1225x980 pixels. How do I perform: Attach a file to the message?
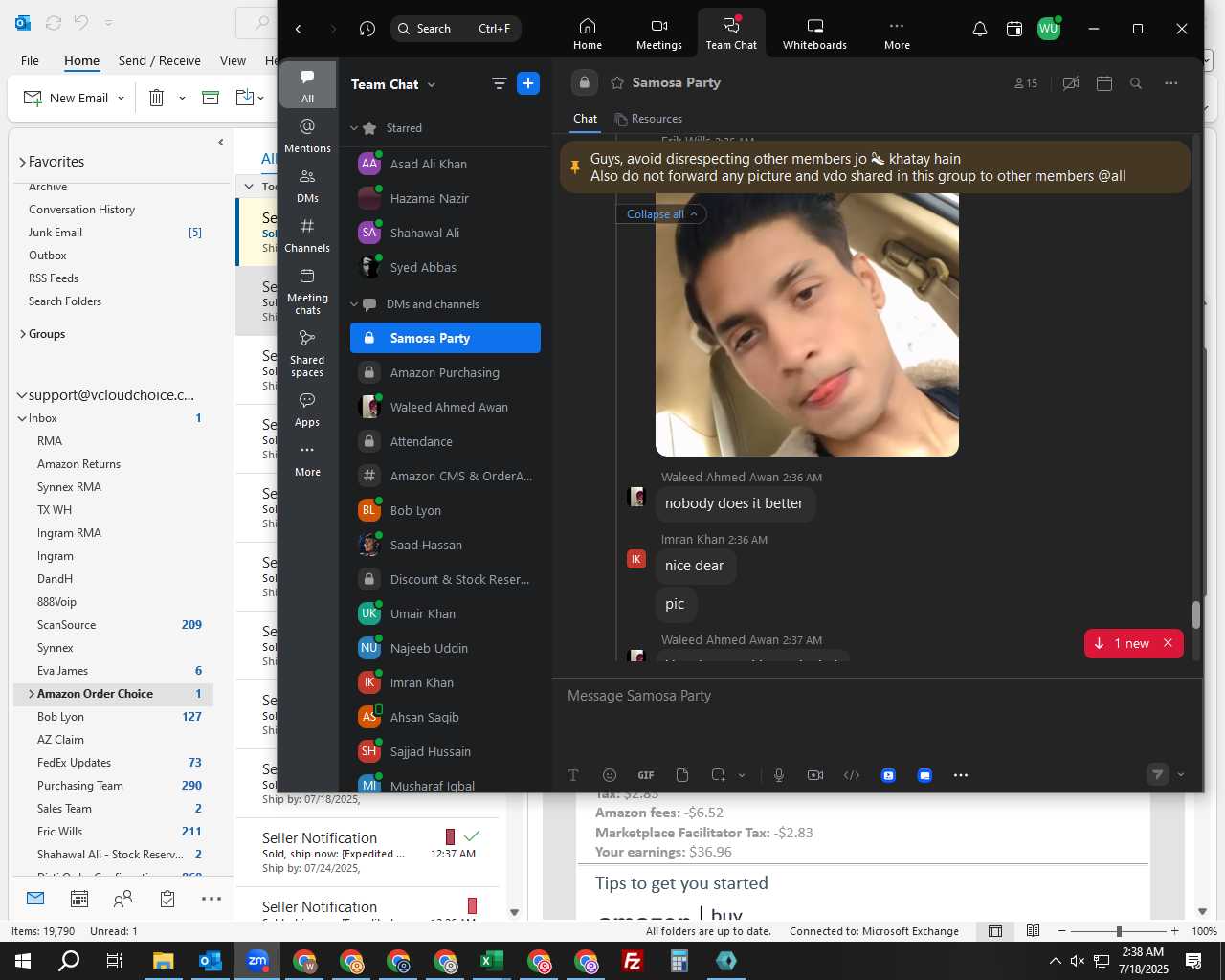click(x=682, y=775)
